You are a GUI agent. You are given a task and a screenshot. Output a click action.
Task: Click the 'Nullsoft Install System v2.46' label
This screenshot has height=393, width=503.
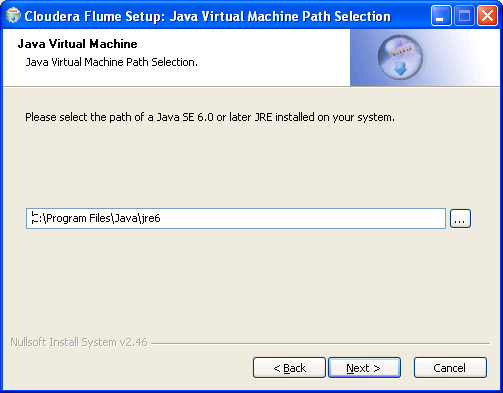pyautogui.click(x=79, y=342)
